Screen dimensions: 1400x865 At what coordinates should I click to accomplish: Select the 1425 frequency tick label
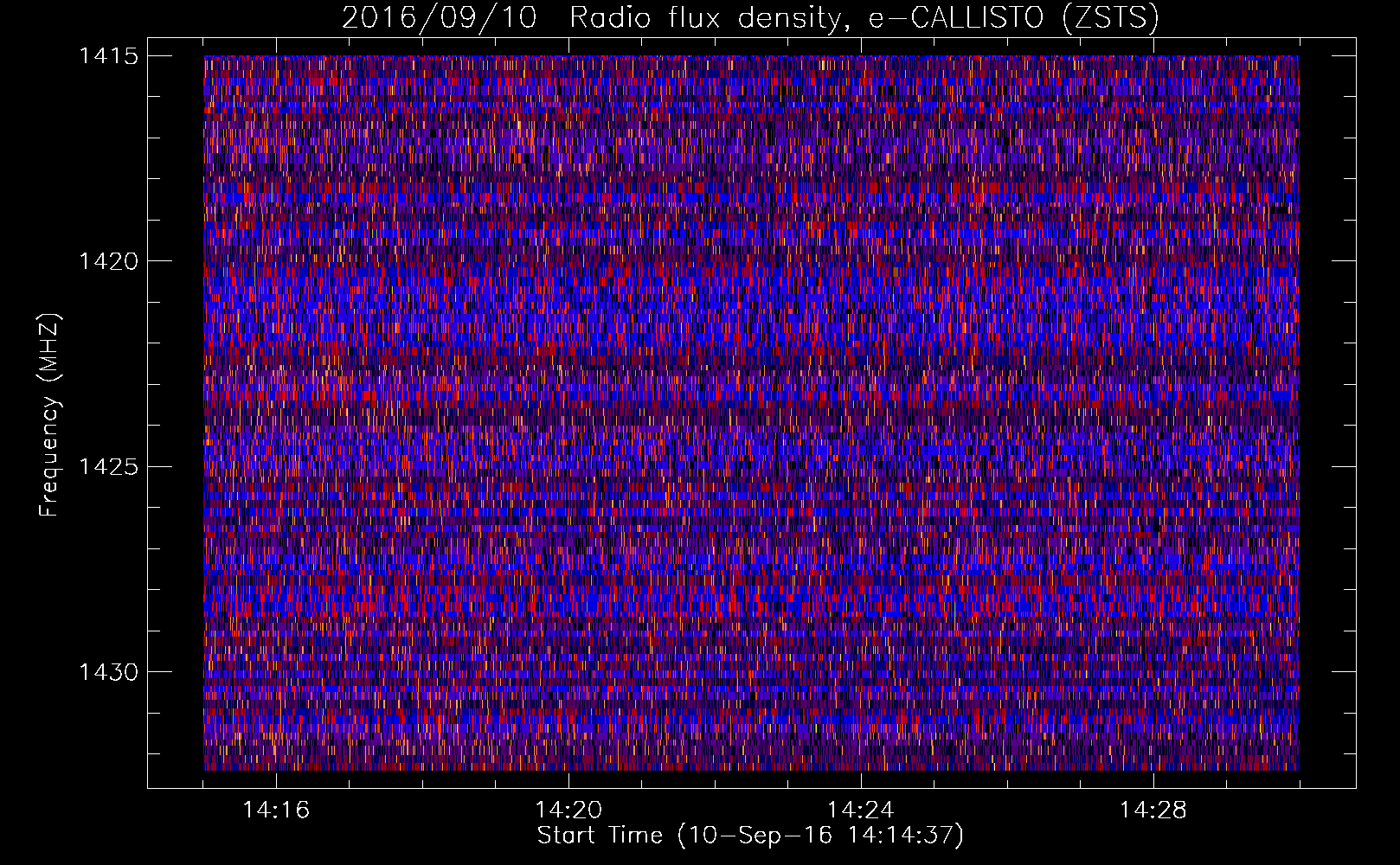pyautogui.click(x=108, y=467)
